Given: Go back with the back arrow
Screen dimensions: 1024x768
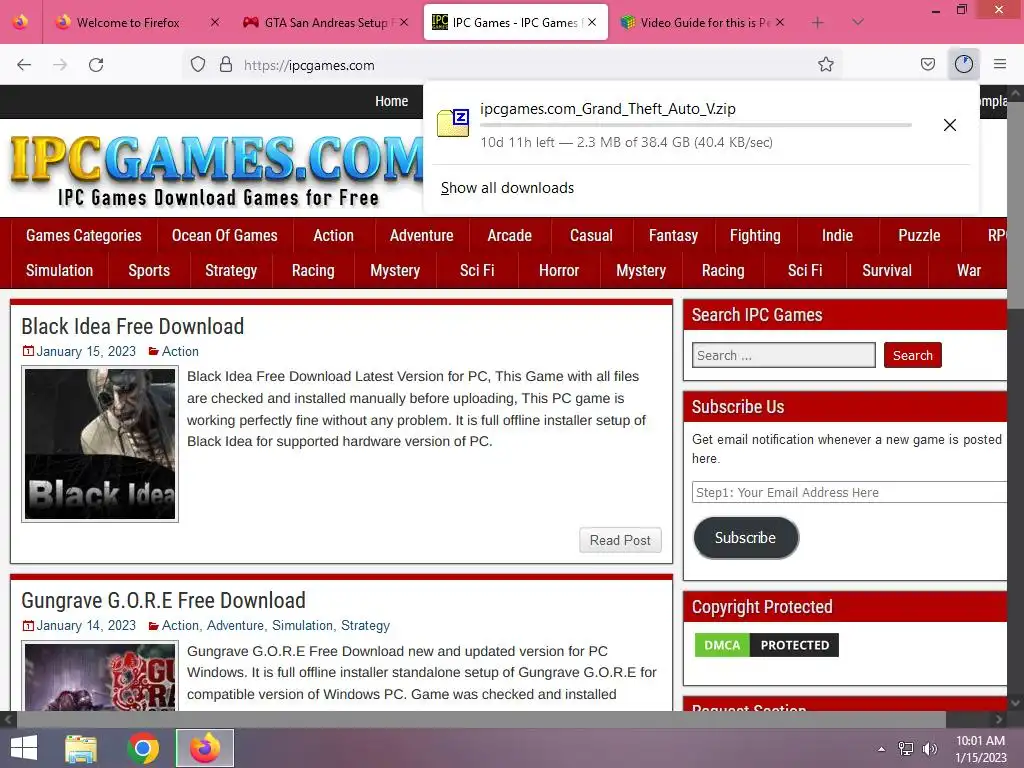Looking at the screenshot, I should [24, 65].
